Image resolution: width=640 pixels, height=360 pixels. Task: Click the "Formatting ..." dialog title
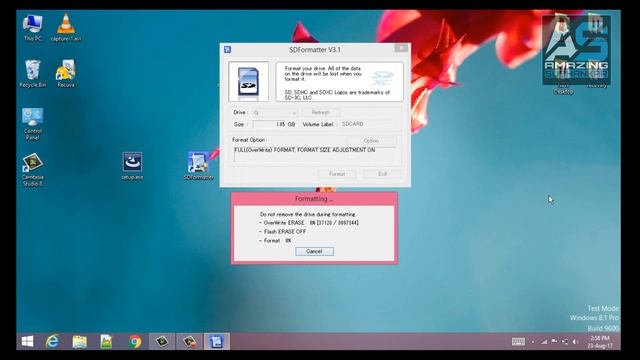click(314, 199)
